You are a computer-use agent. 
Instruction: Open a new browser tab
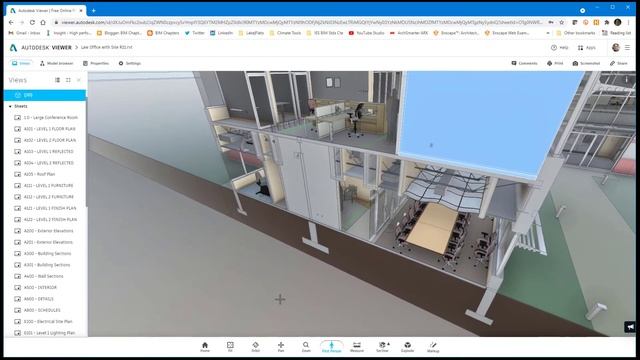tap(93, 11)
